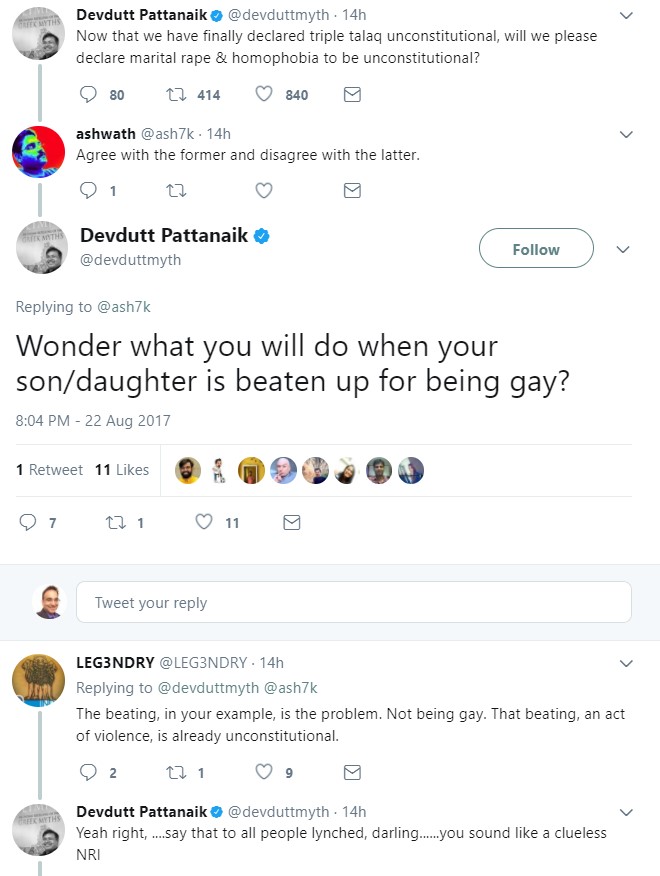Like LEG3NDRY's reply with 9 likes
660x876 pixels.
264,772
